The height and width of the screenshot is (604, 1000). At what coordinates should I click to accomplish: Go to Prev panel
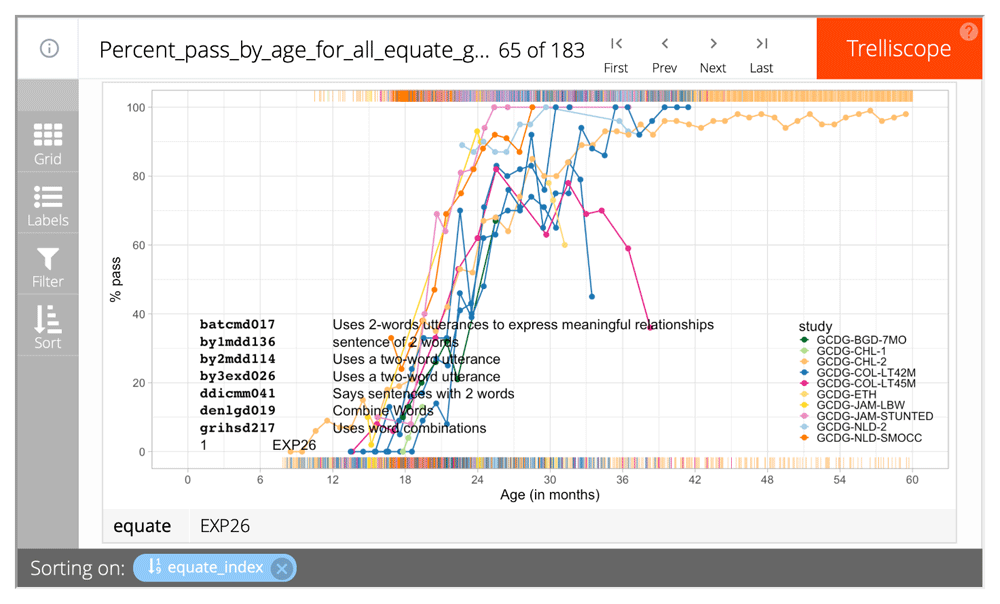click(664, 53)
